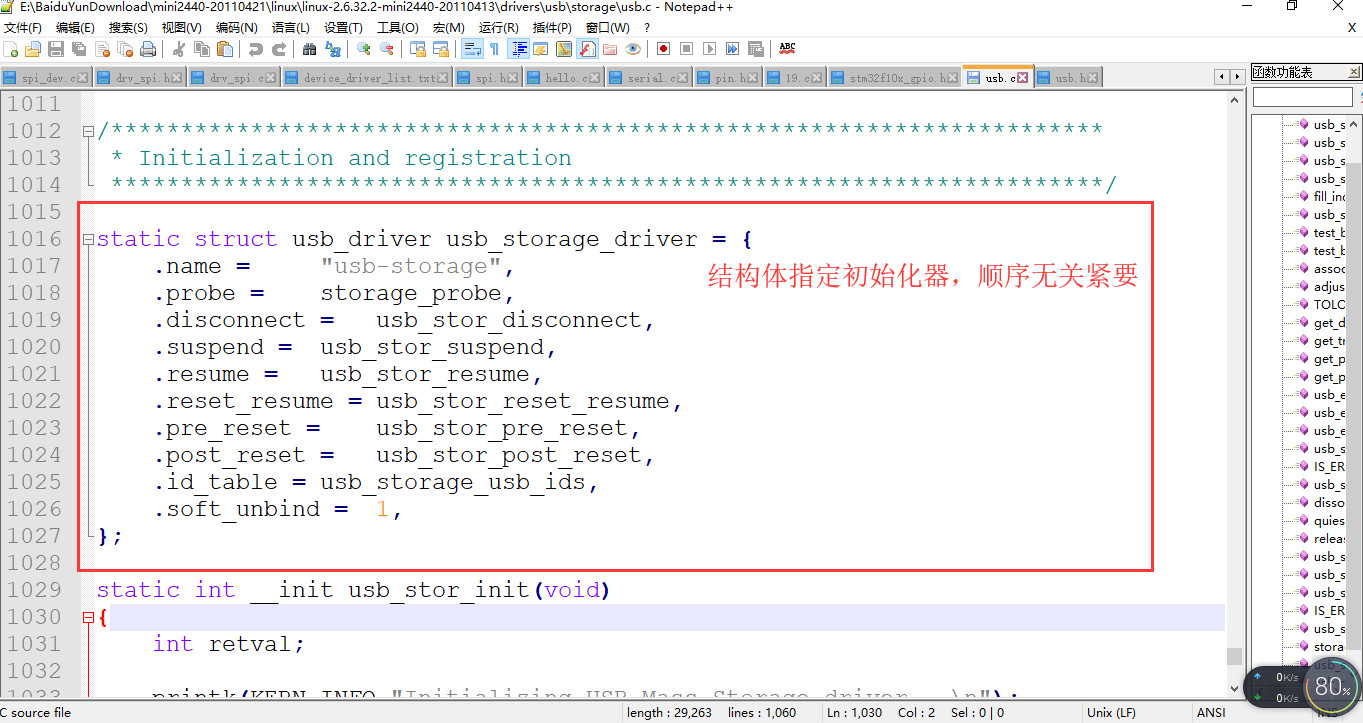Save the current file via toolbar
This screenshot has height=723, width=1363.
pos(56,48)
